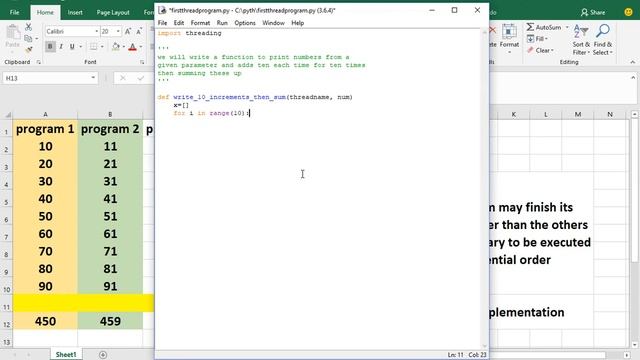The image size is (640, 360).
Task: Click the smiley feedback icon in Excel
Action: [x=629, y=12]
